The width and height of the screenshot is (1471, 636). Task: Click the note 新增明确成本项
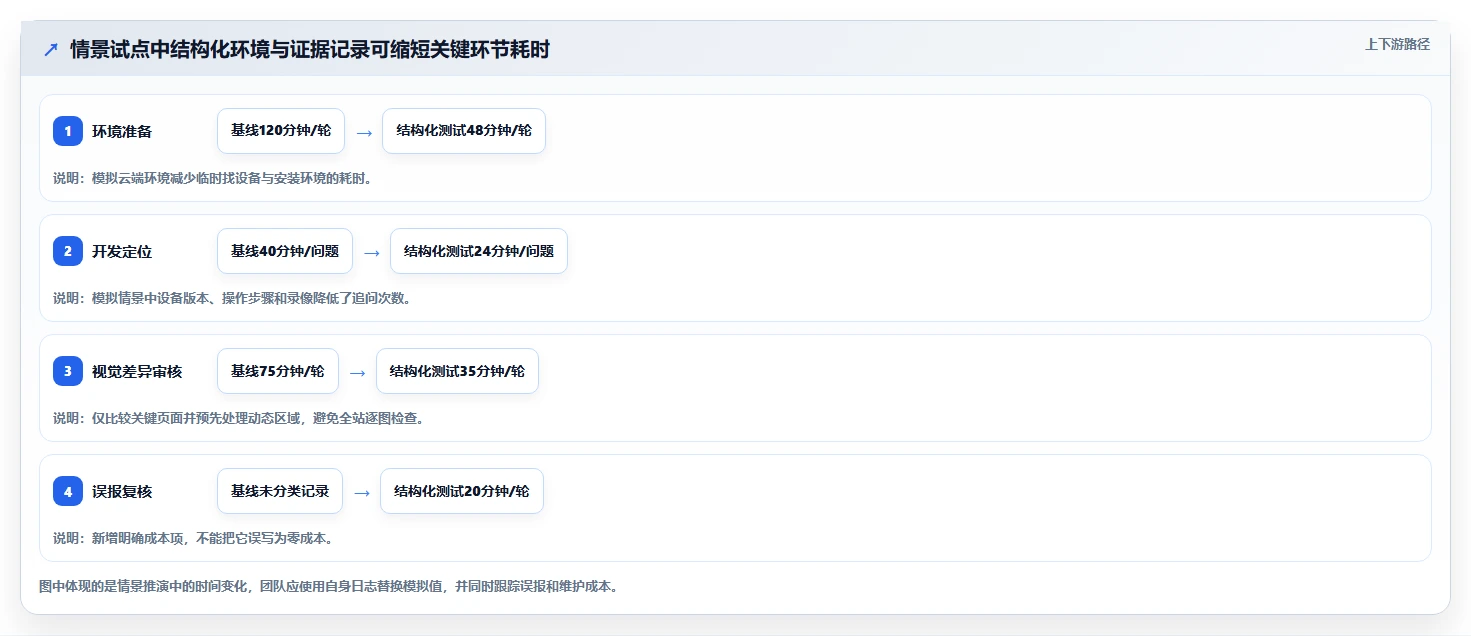[x=193, y=538]
